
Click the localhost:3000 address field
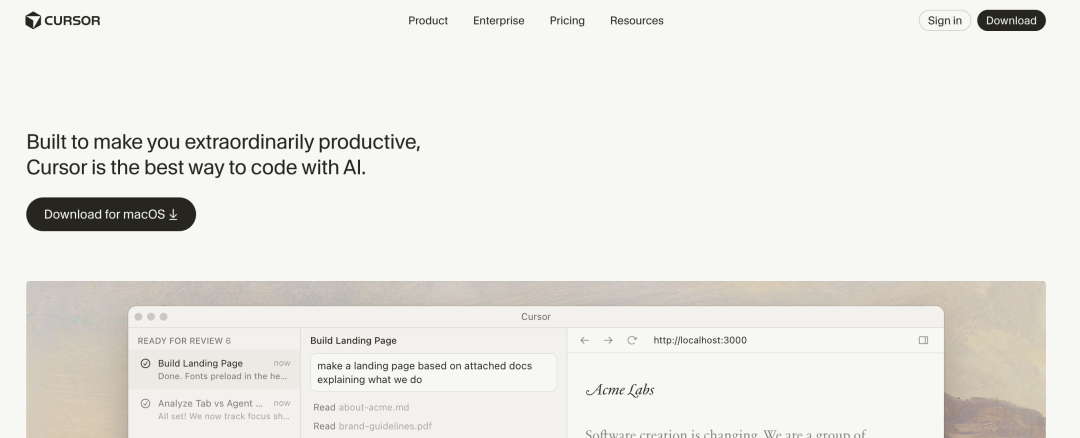(x=700, y=340)
